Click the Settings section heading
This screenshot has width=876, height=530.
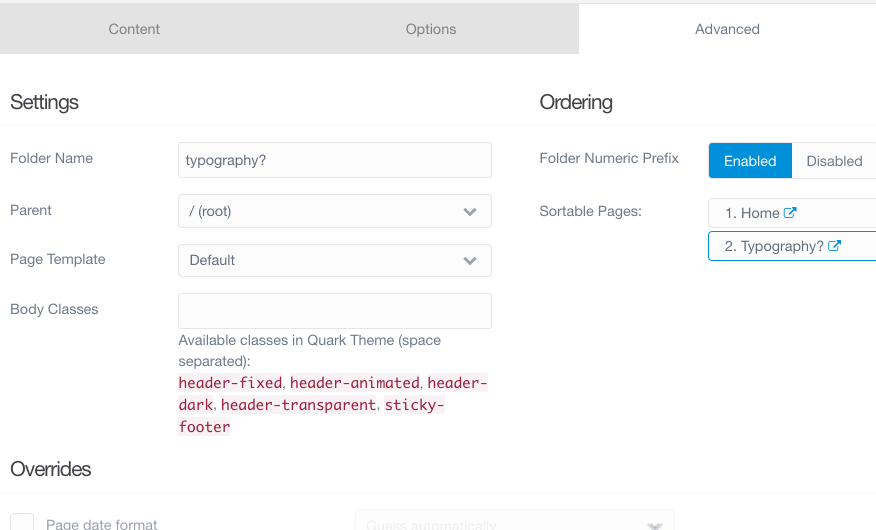click(44, 102)
